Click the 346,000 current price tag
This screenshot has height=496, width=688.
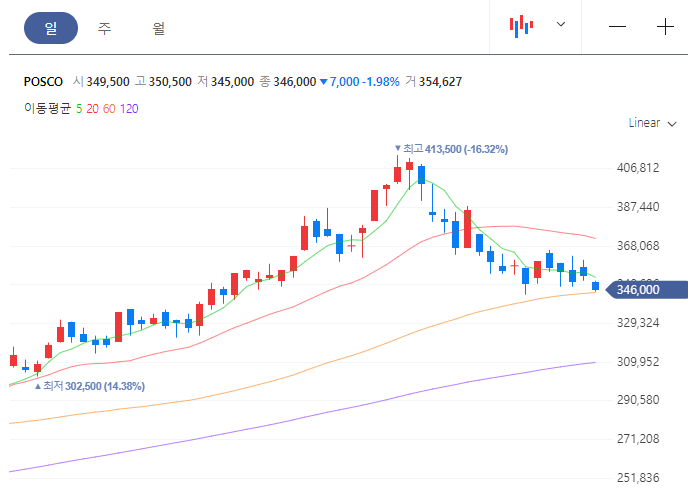coord(646,290)
